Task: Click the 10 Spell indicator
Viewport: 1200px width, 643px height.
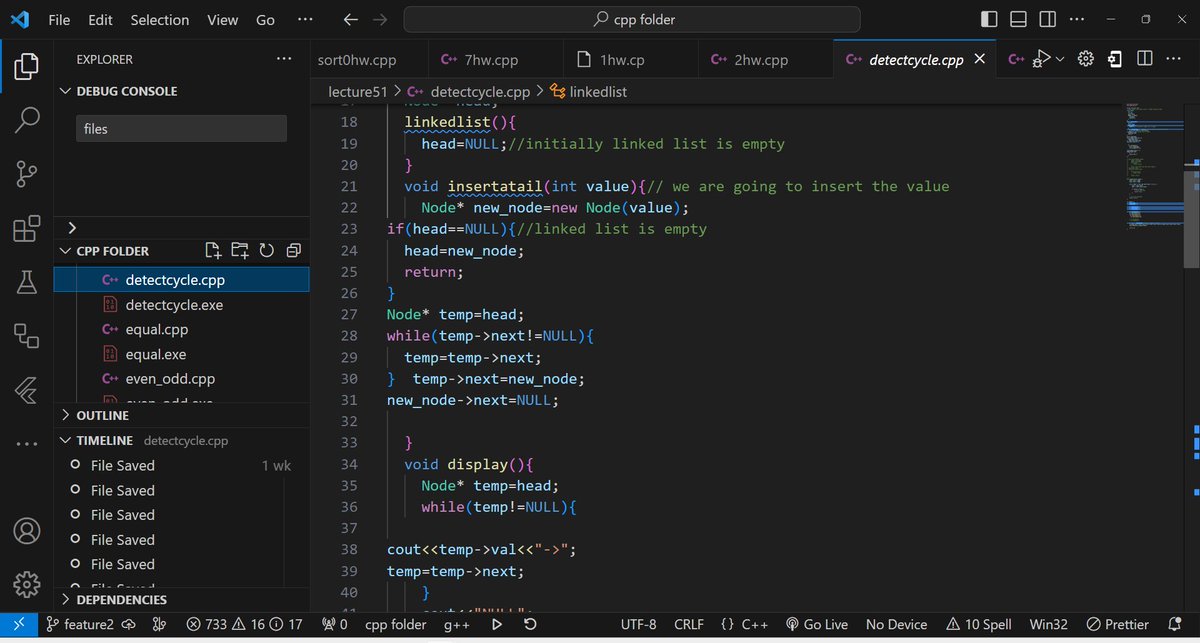Action: tap(979, 624)
